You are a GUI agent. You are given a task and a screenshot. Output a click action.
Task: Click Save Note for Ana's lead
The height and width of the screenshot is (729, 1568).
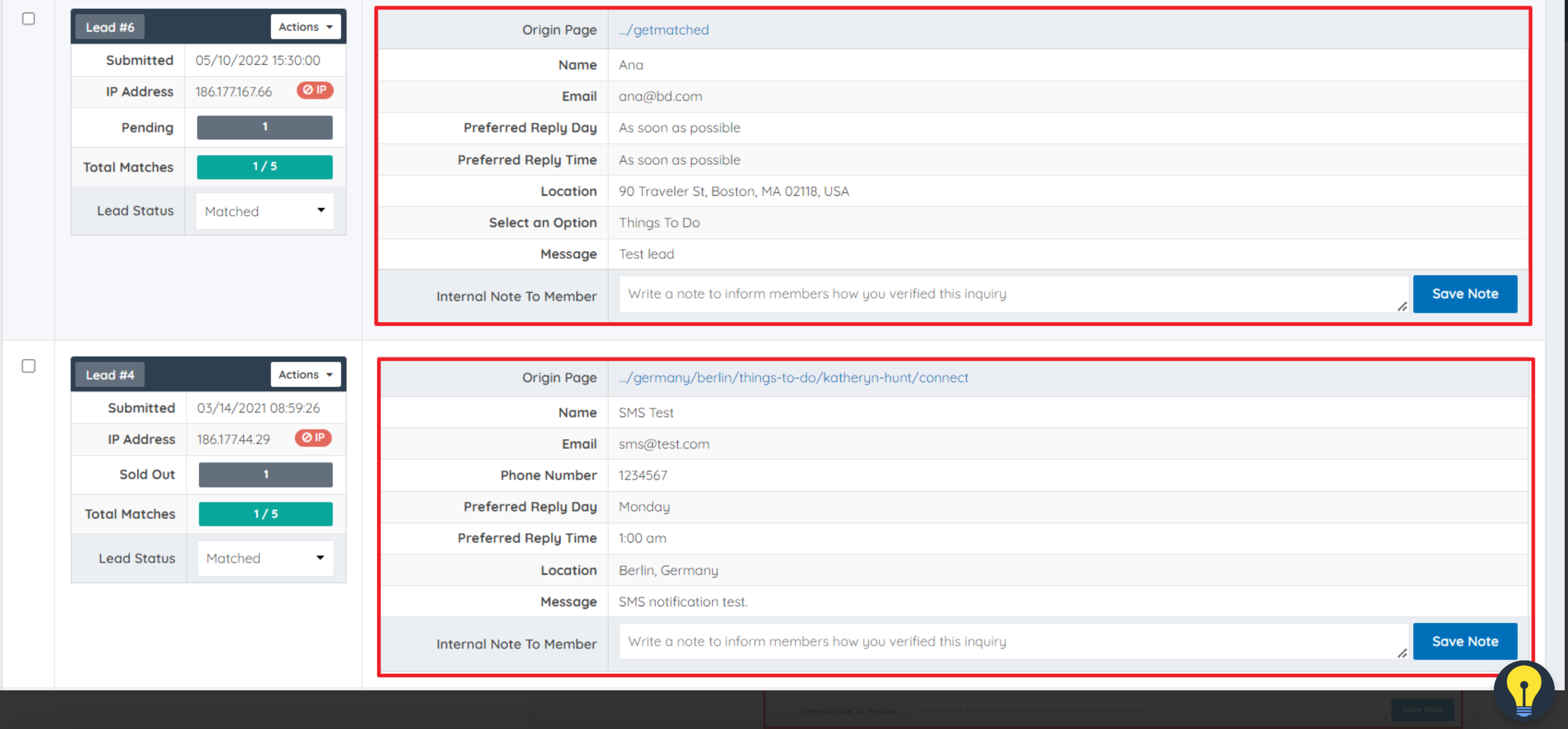tap(1465, 294)
